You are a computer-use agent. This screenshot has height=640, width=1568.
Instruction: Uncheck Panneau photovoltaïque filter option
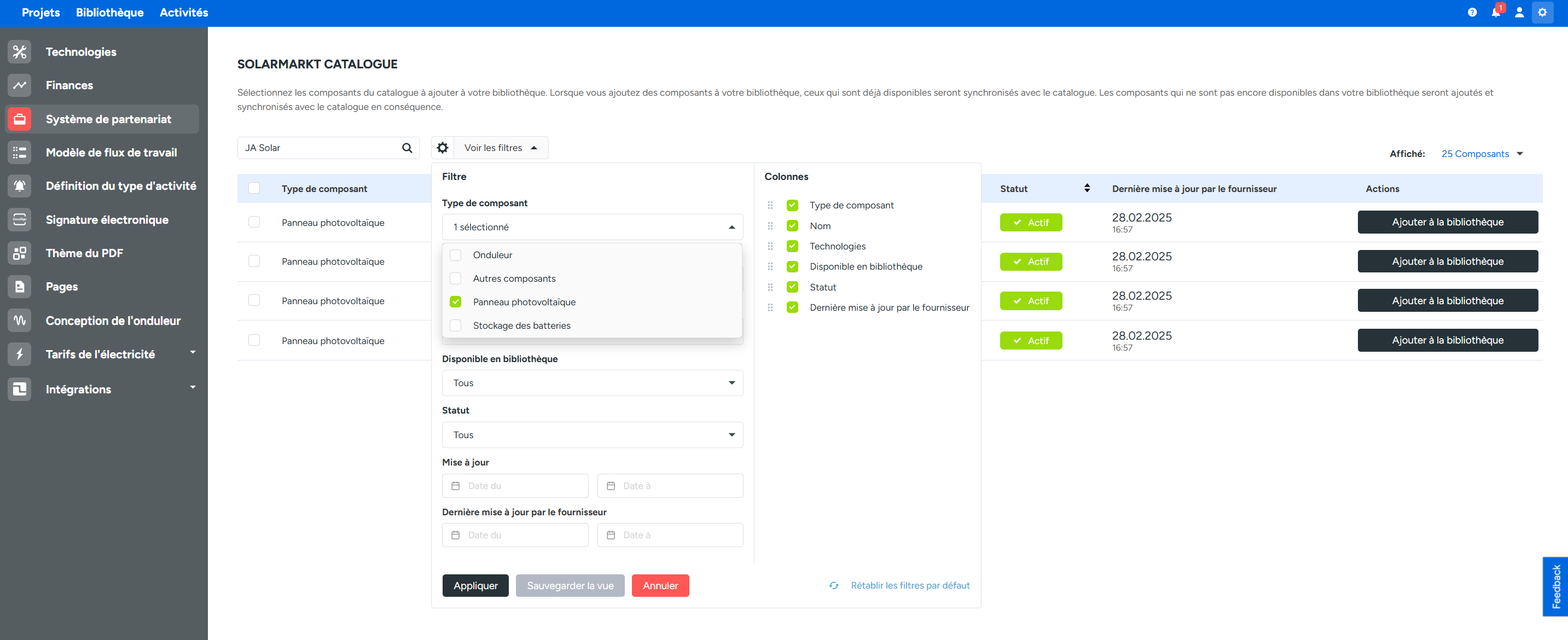click(x=455, y=302)
